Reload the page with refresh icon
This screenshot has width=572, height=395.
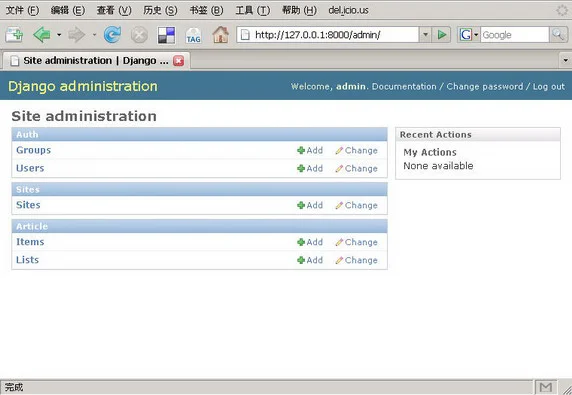point(112,35)
